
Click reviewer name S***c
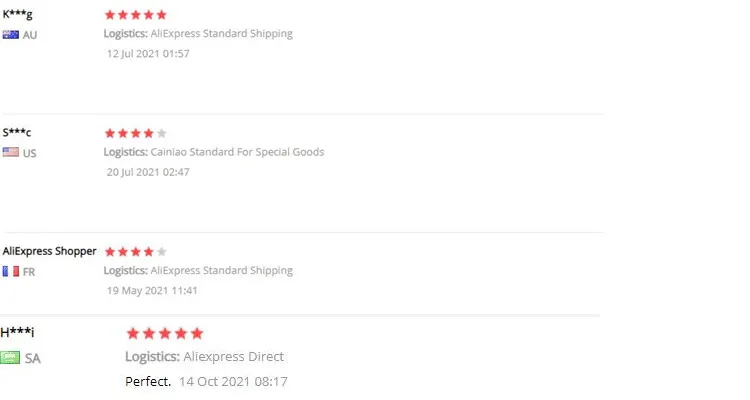tap(17, 132)
